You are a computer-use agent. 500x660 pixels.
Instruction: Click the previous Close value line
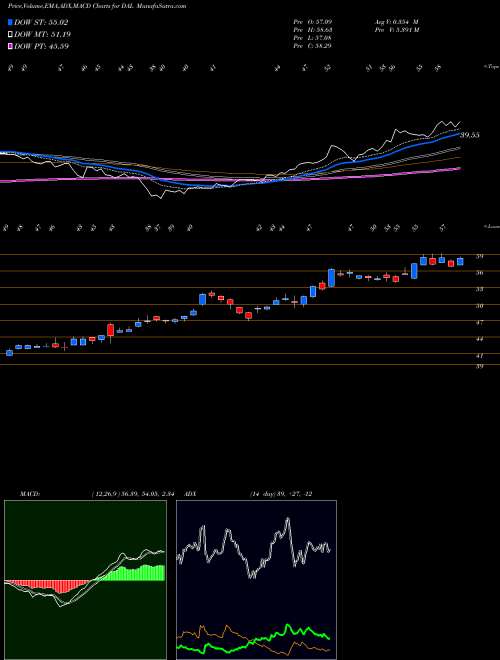[x=314, y=46]
